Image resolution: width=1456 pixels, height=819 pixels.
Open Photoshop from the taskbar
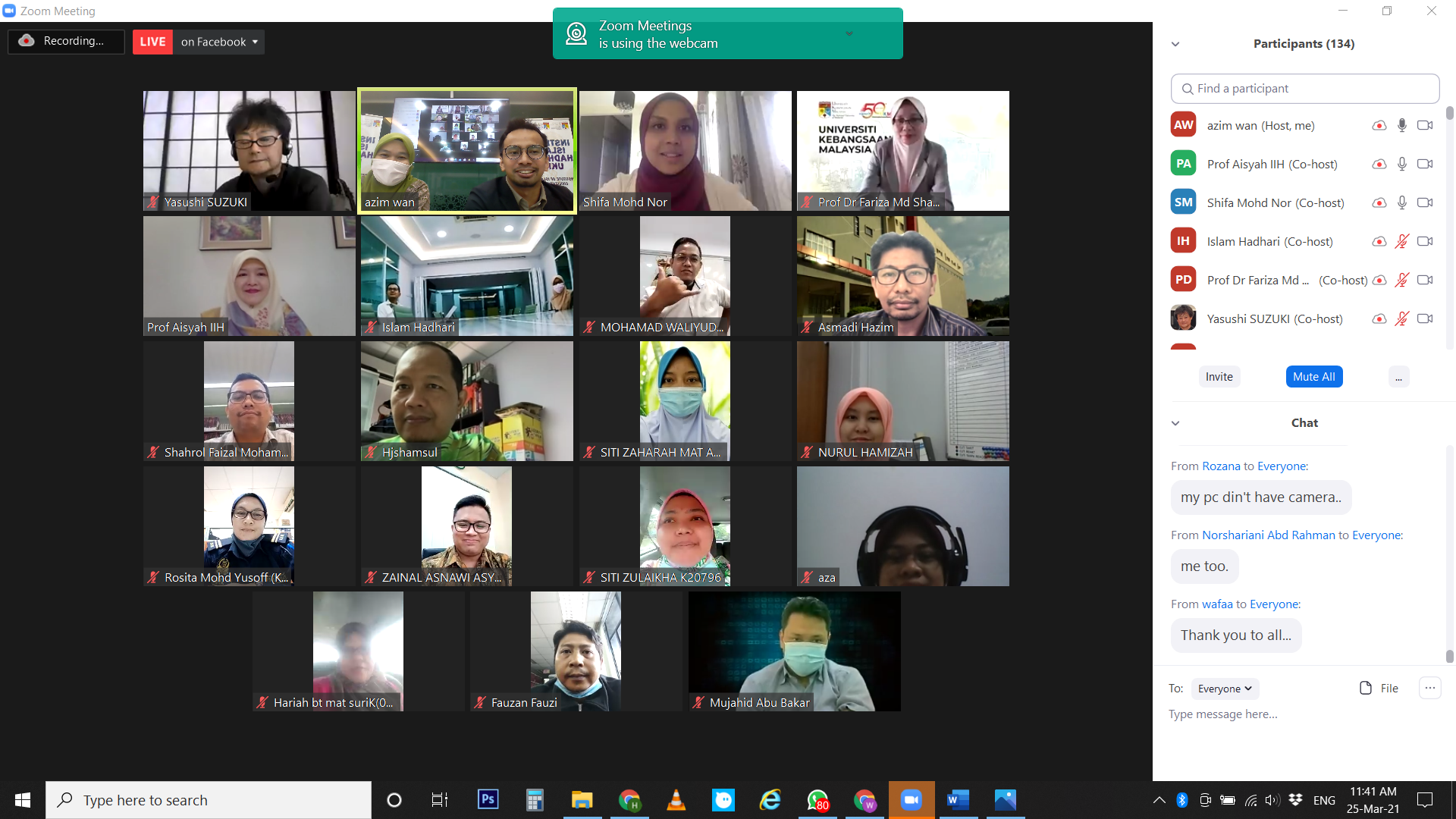click(x=488, y=799)
